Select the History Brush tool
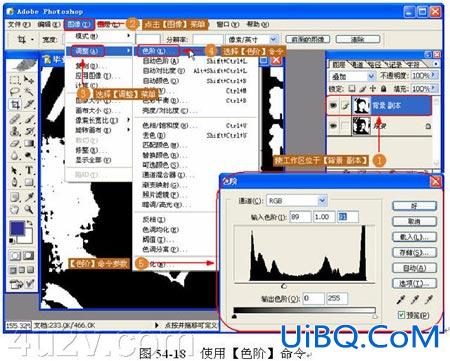This screenshot has width=450, height=361. click(29, 131)
